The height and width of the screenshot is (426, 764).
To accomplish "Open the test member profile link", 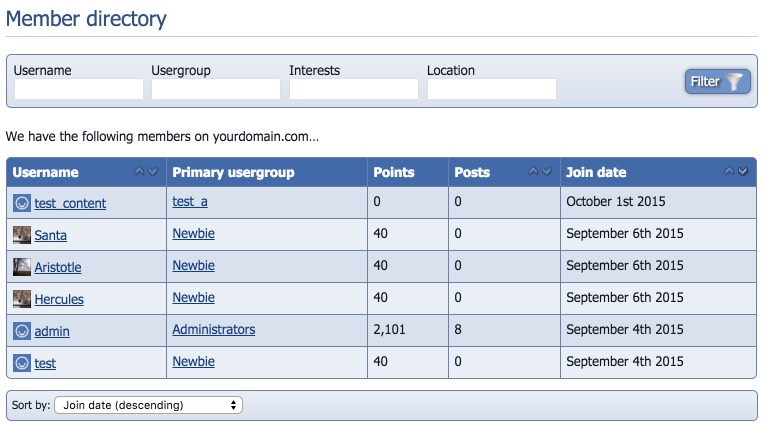I will click(45, 363).
